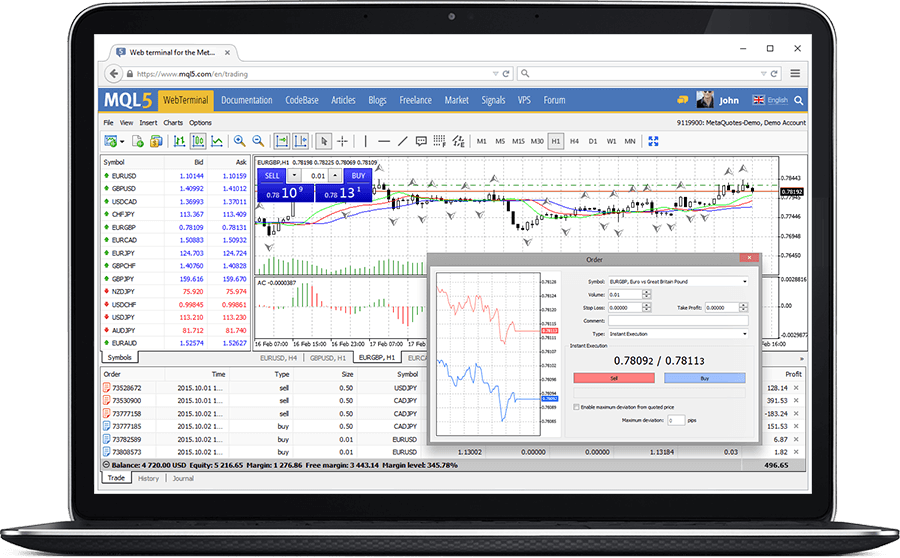The image size is (900, 558).
Task: Click the red Sell button in Order dialog
Action: [x=614, y=378]
